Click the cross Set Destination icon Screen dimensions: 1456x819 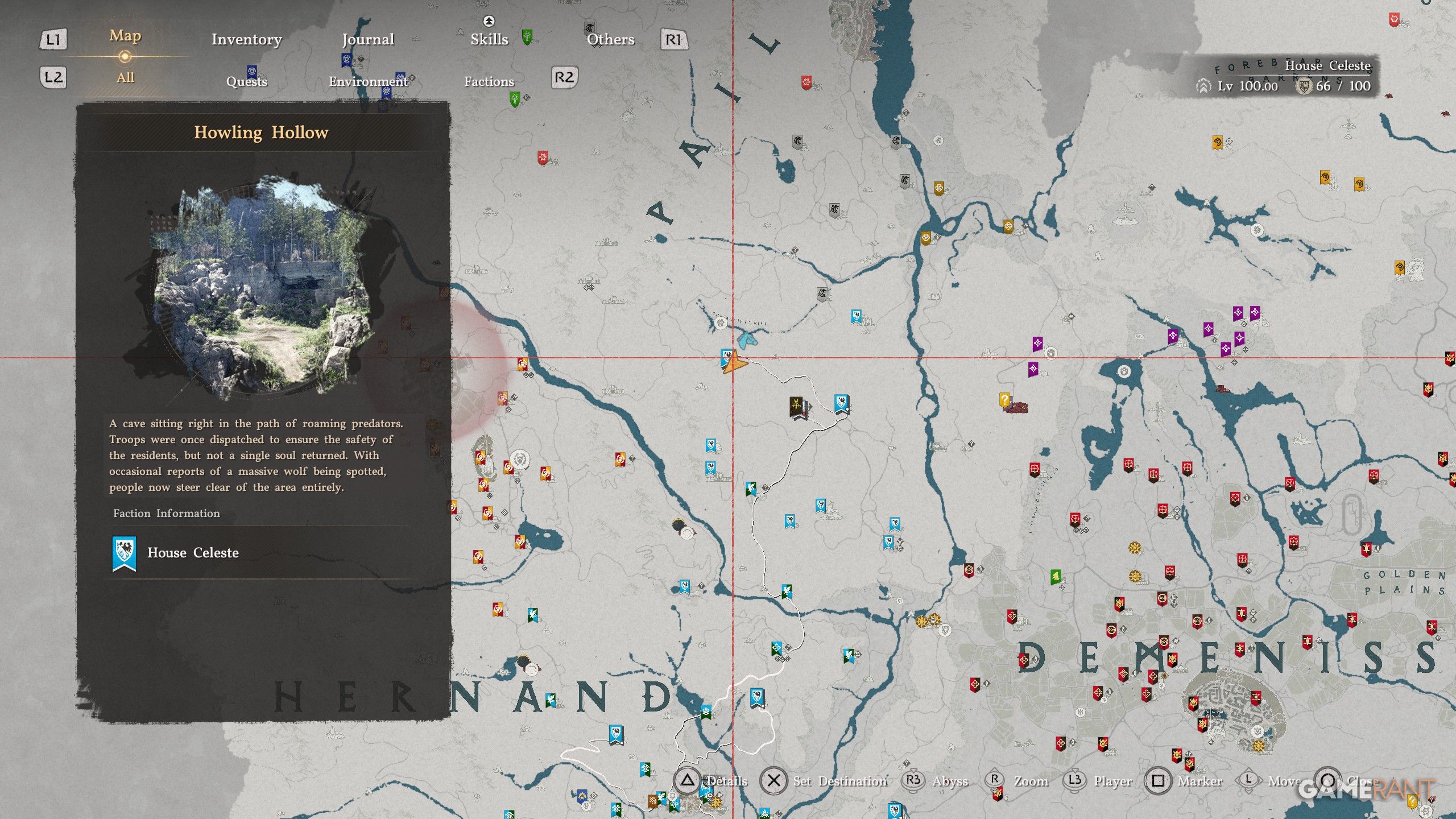click(x=773, y=781)
